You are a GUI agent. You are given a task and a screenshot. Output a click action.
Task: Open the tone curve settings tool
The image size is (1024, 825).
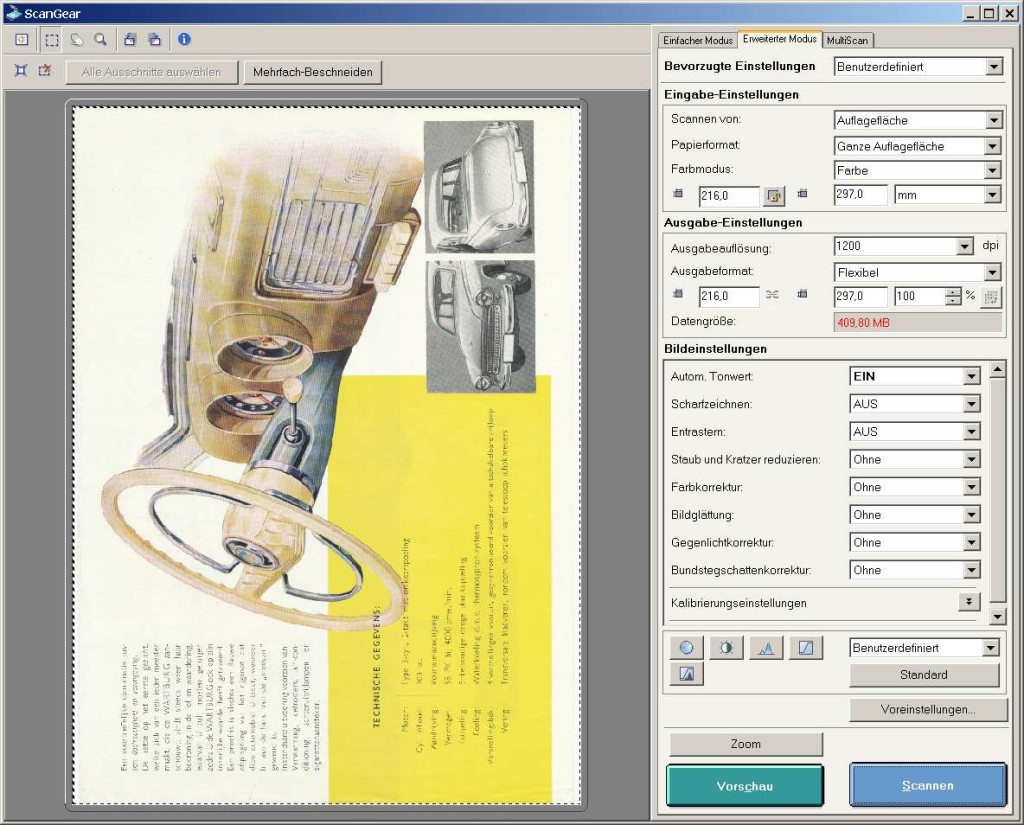(806, 647)
